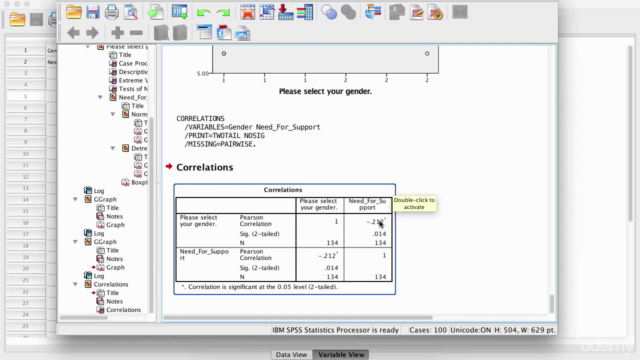
Task: Click the Sig. (2-tailed) value .014 in the Need_For_Support column
Action: [379, 234]
